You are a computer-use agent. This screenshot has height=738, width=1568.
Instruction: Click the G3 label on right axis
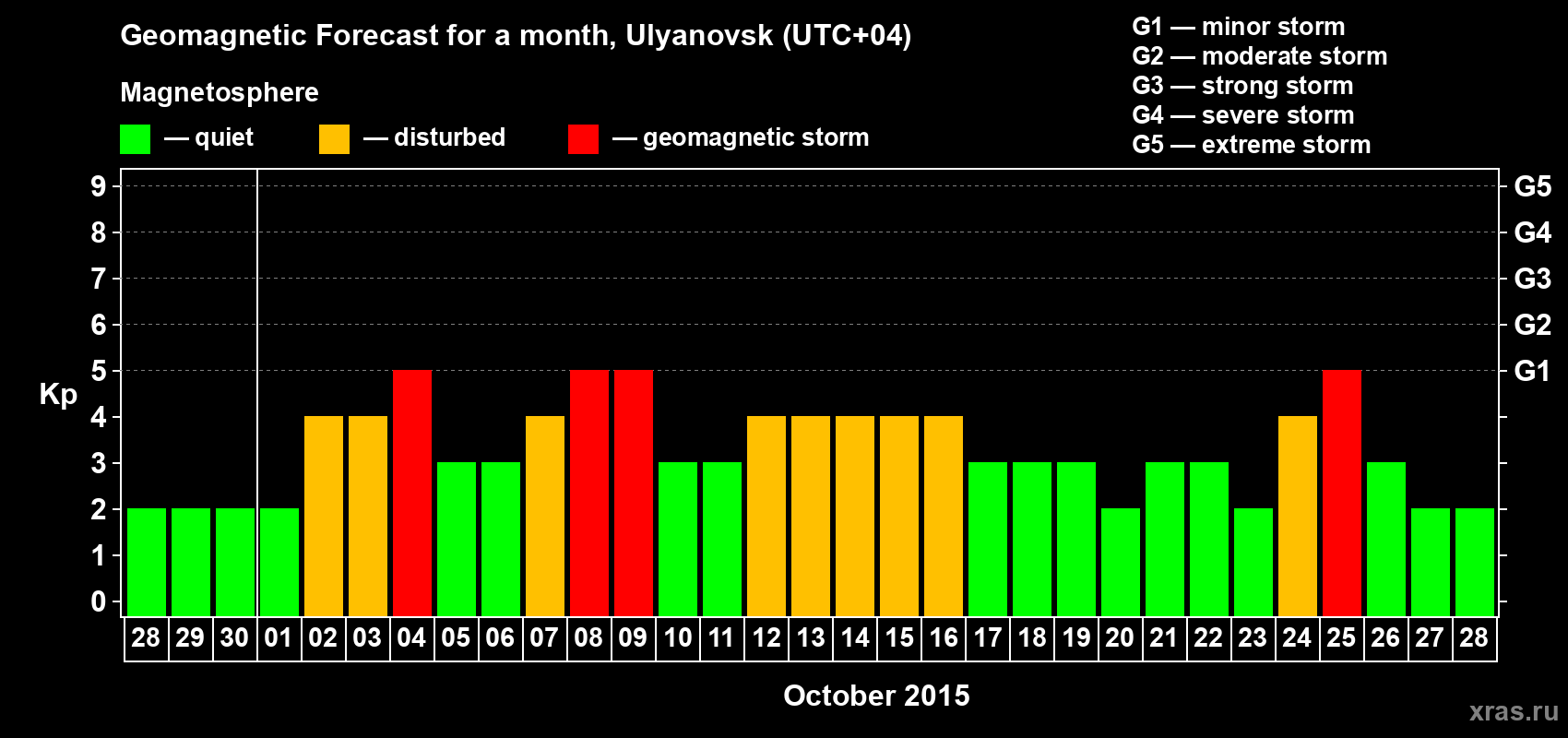pyautogui.click(x=1532, y=279)
